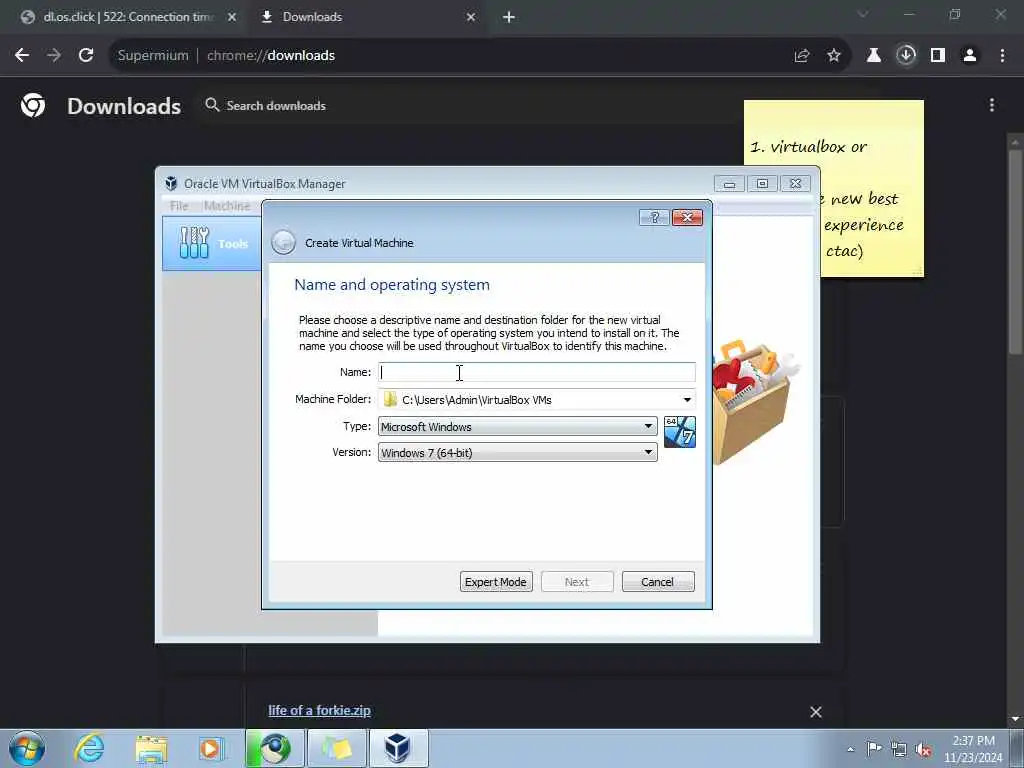Click the network tray icon

coord(899,749)
